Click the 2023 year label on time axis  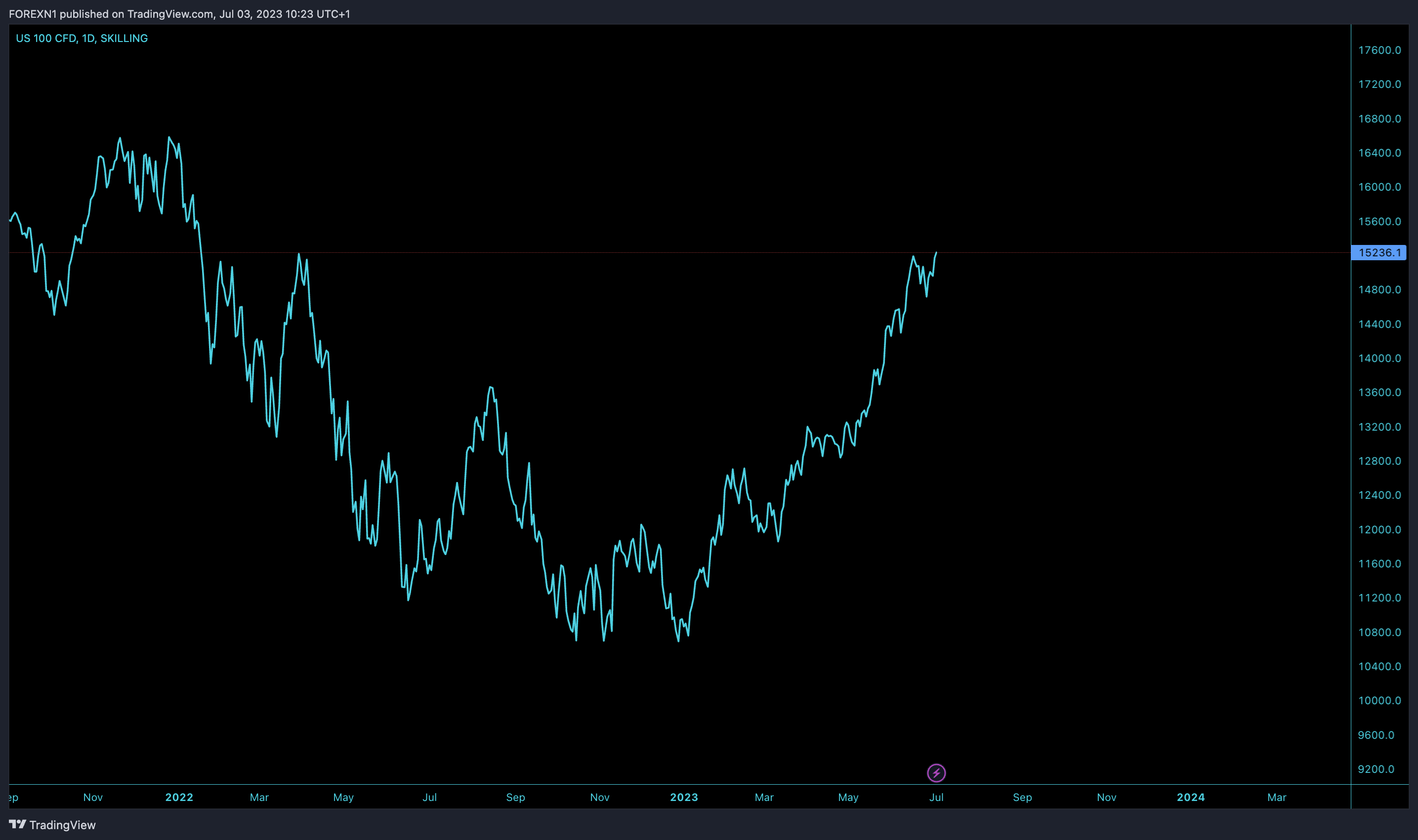click(684, 797)
